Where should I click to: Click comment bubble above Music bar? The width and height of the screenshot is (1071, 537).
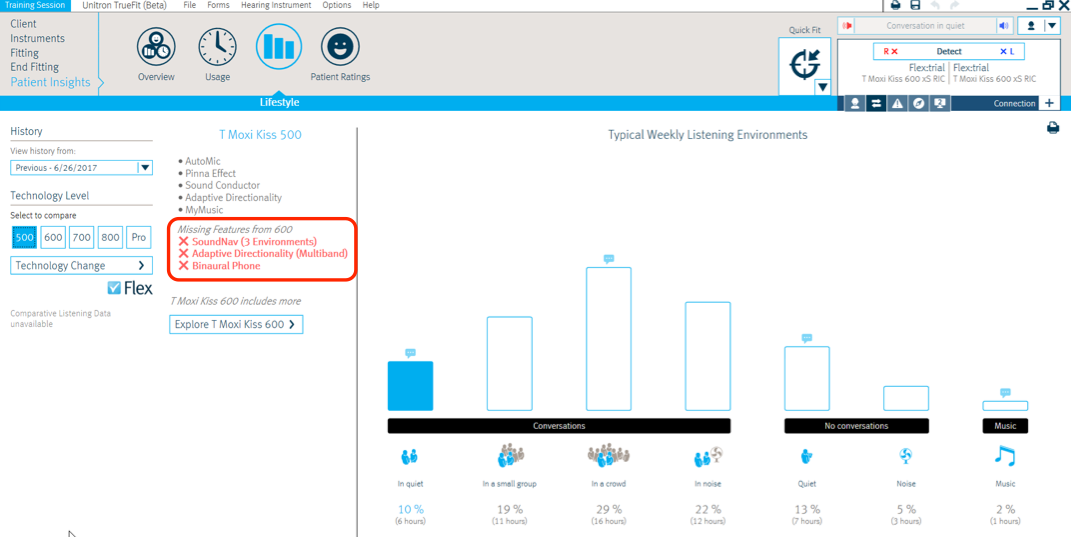pyautogui.click(x=1005, y=393)
